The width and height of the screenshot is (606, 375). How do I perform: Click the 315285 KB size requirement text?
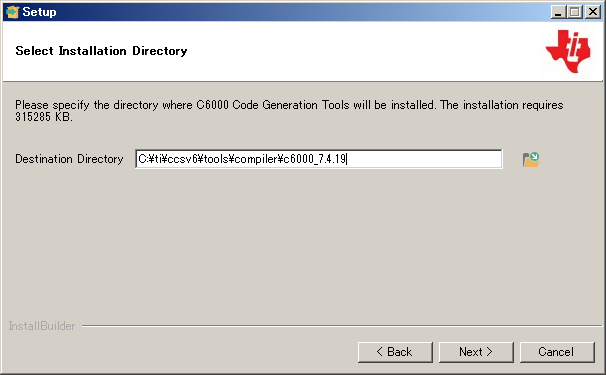(44, 117)
